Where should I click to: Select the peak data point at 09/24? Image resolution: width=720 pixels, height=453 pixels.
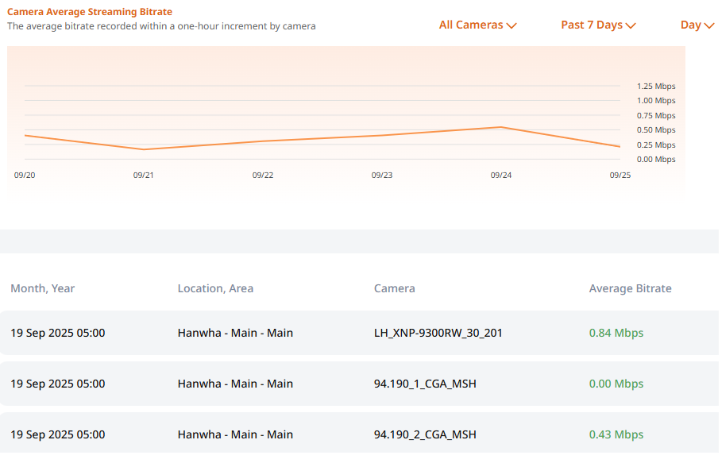coord(501,127)
